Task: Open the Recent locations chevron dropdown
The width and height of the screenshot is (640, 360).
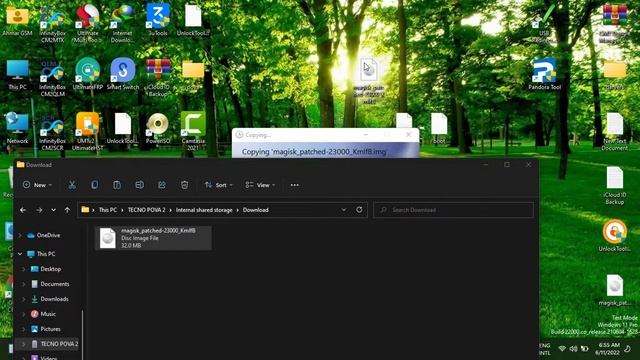Action: tap(53, 210)
